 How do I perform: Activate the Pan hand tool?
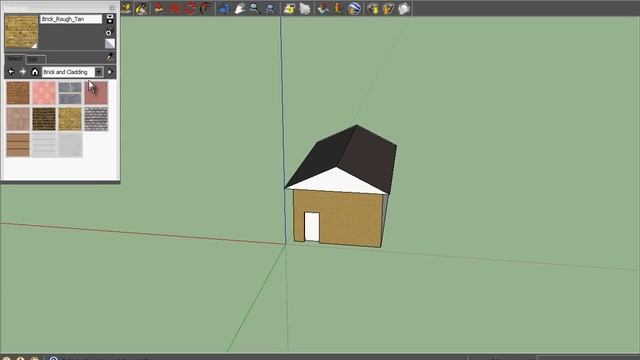tap(240, 8)
